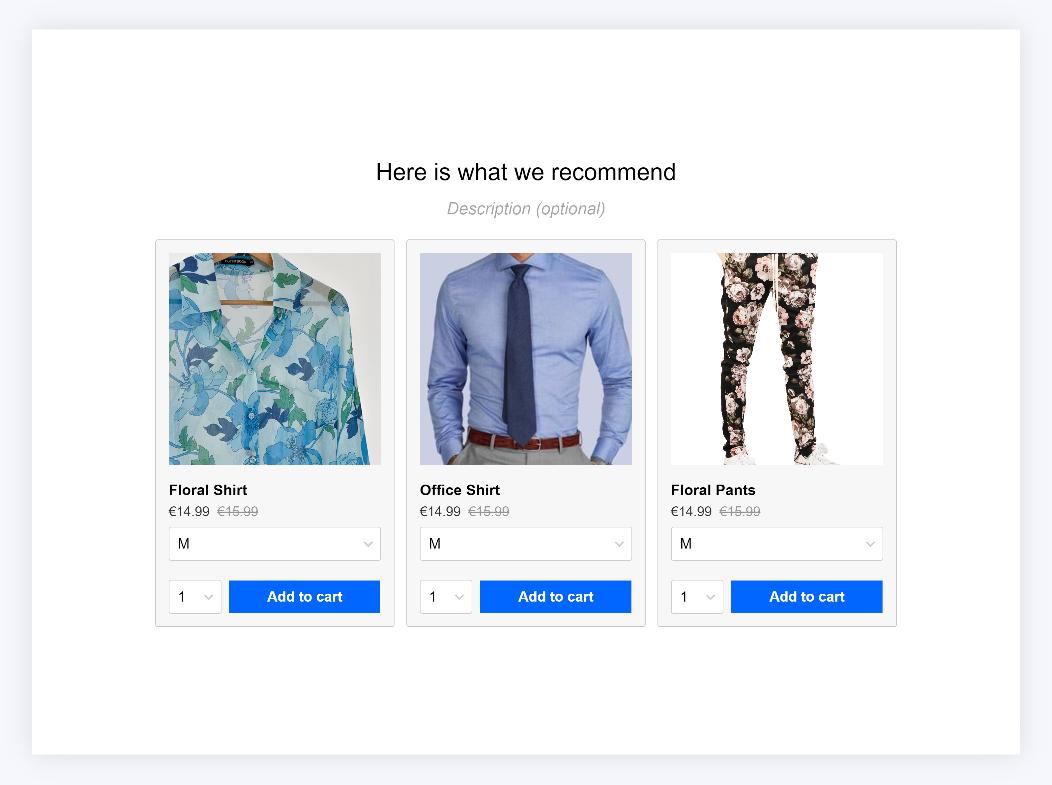Open the Office Shirt product image

[525, 359]
